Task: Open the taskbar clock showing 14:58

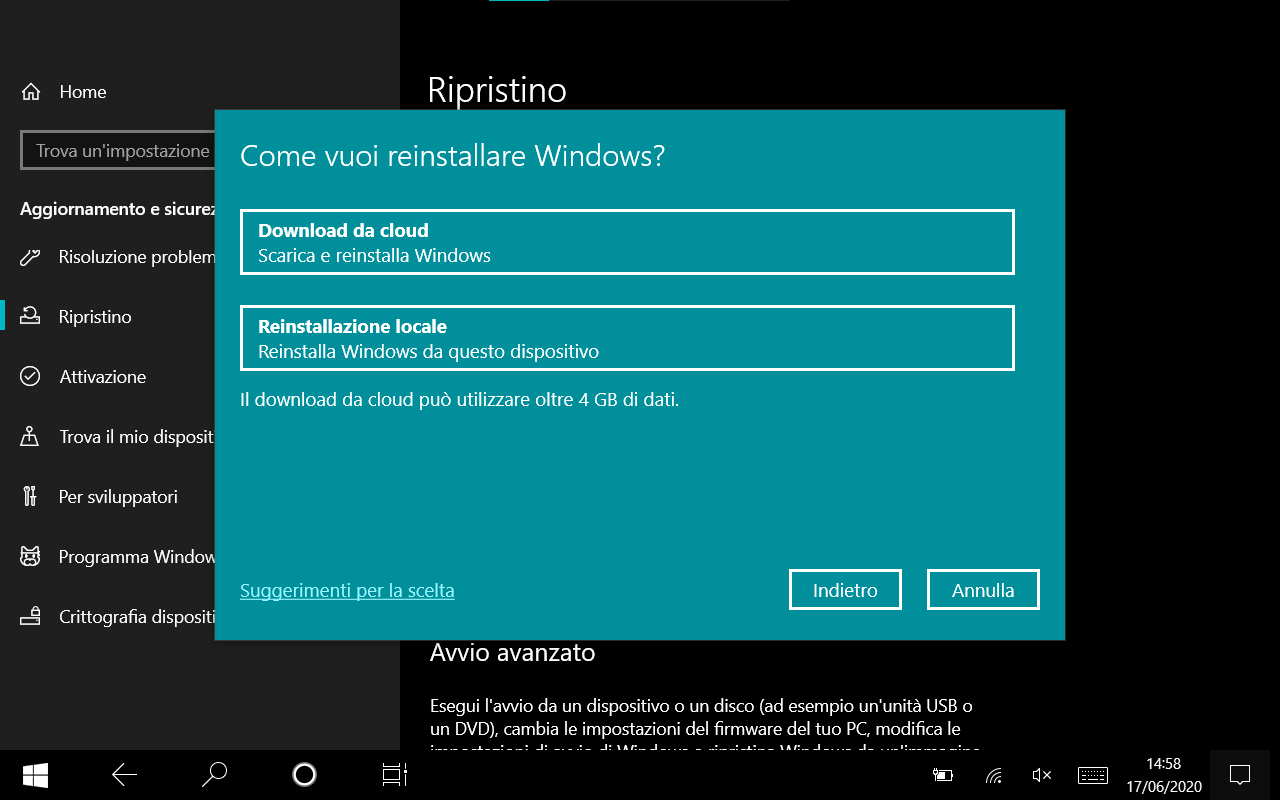Action: pos(1164,775)
